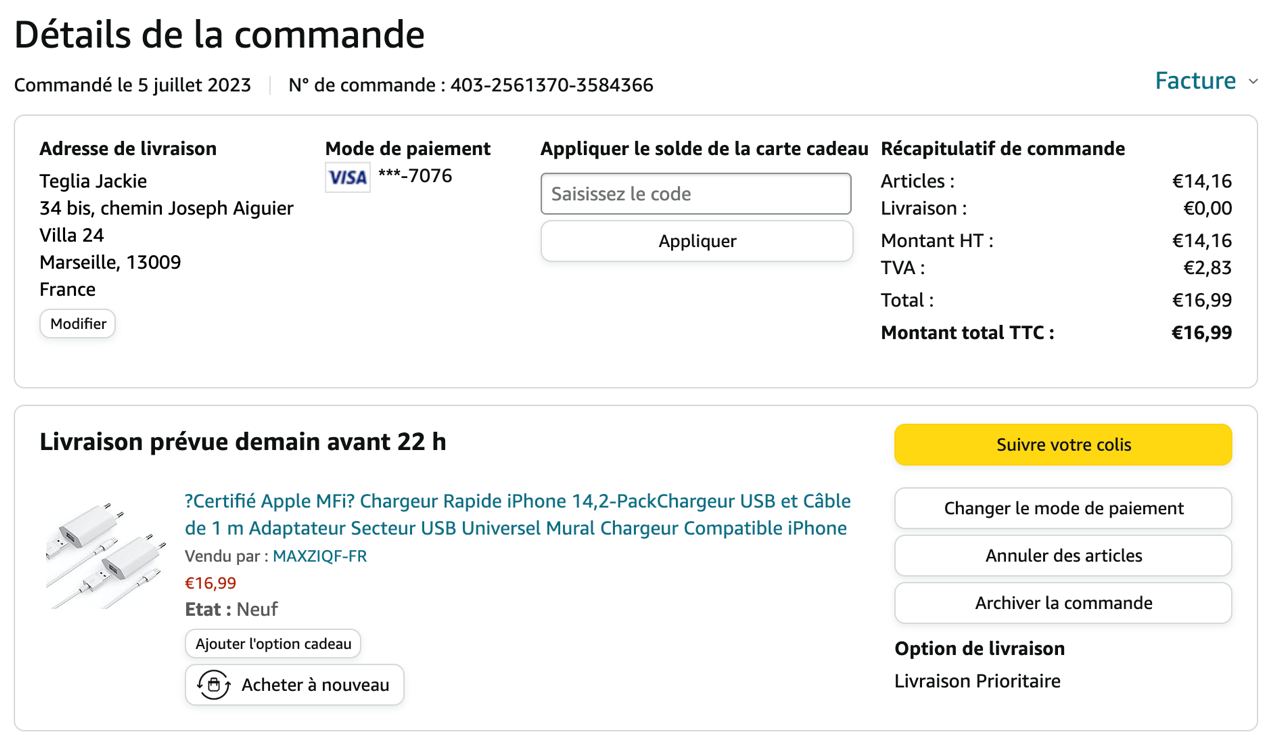Select Annuler des articles

[x=1063, y=556]
